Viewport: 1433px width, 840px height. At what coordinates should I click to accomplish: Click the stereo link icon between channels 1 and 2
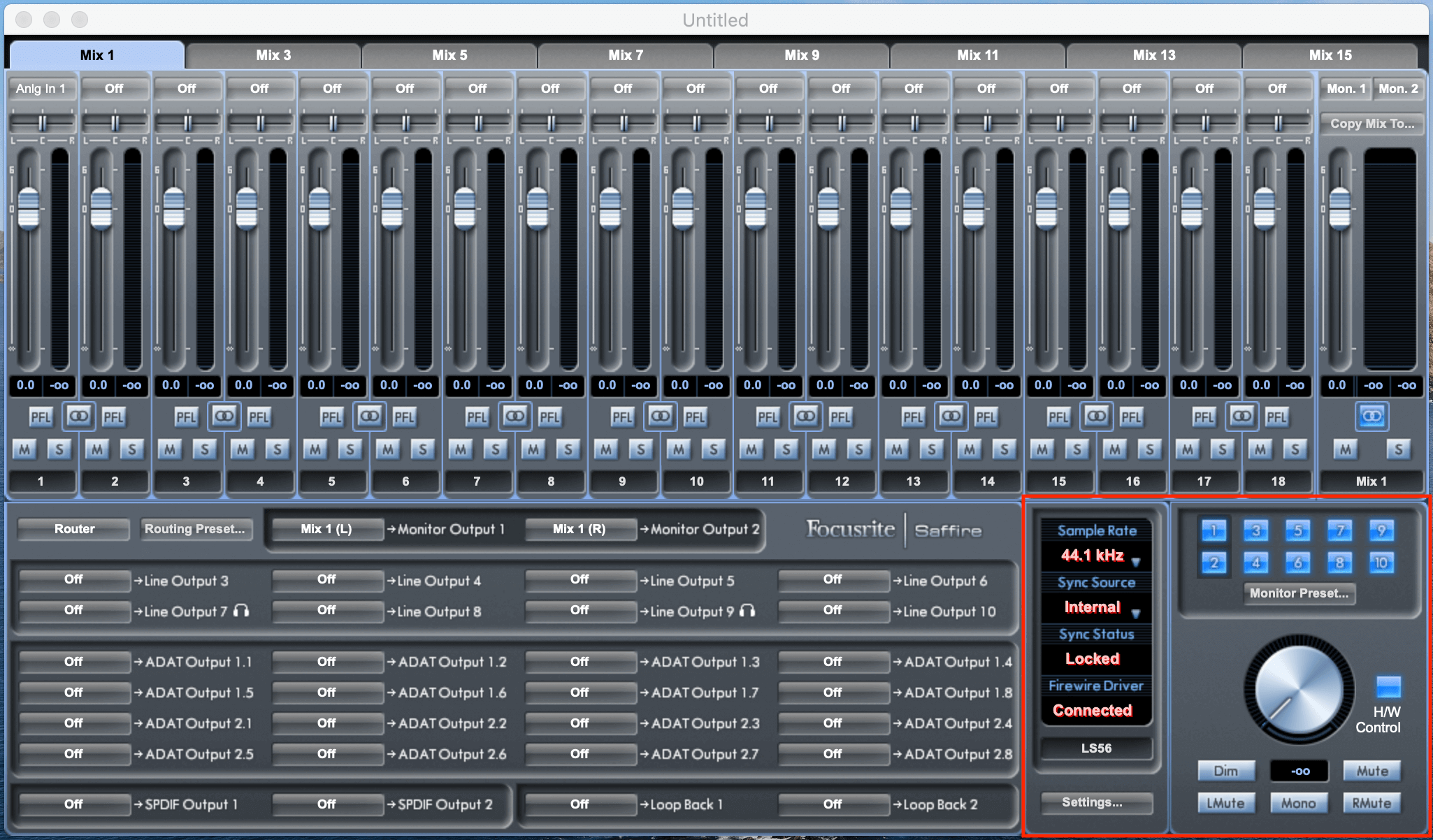78,416
